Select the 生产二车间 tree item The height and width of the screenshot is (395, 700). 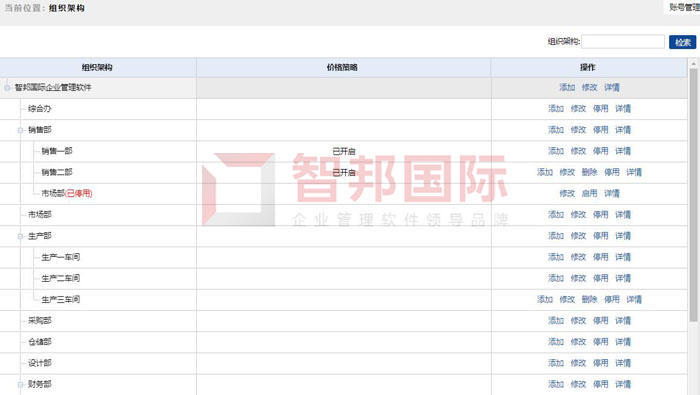[60, 278]
